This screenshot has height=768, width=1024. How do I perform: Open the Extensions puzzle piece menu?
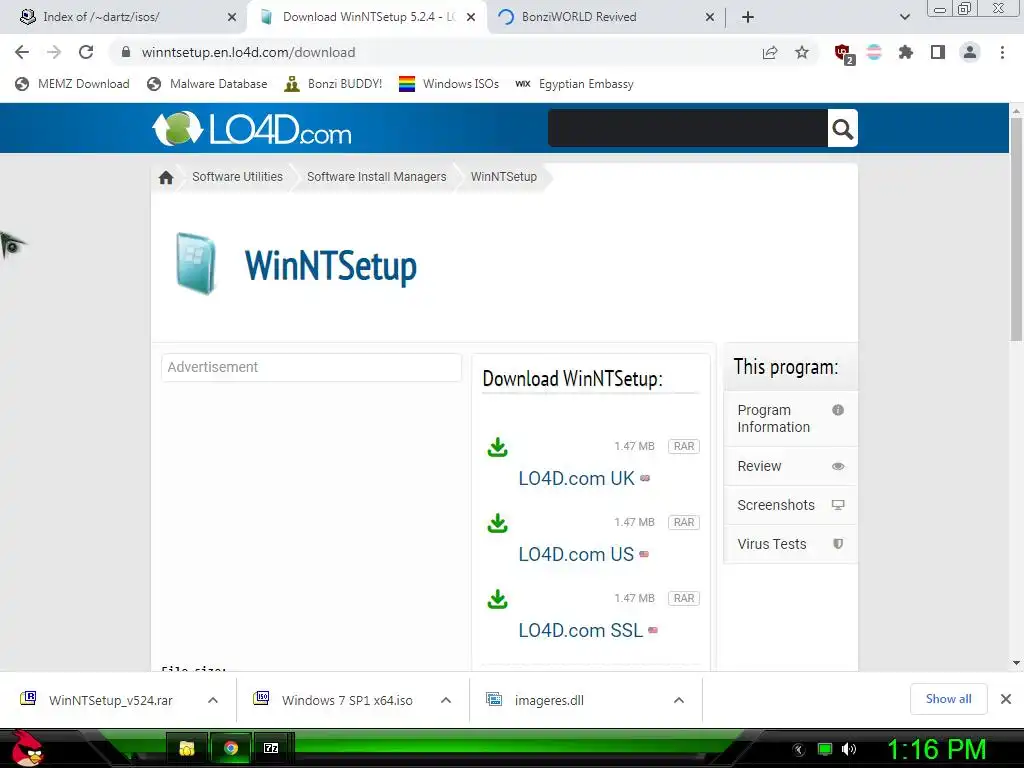pyautogui.click(x=905, y=52)
